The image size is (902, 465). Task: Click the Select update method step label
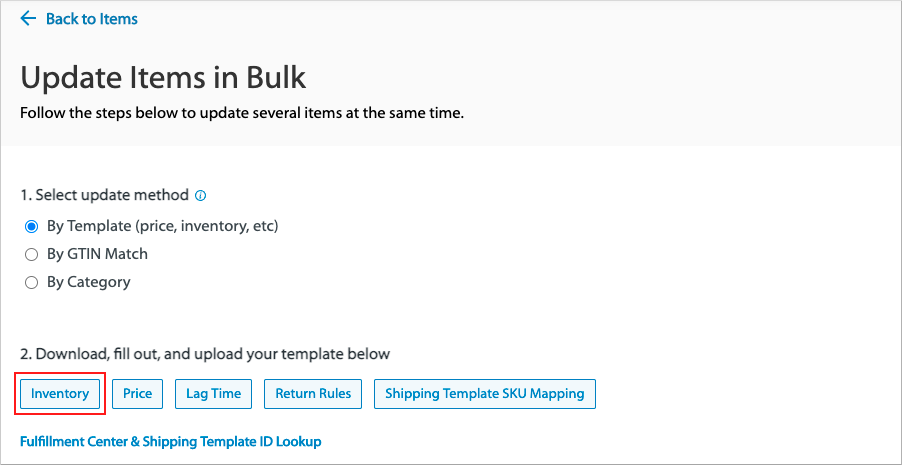click(x=105, y=195)
